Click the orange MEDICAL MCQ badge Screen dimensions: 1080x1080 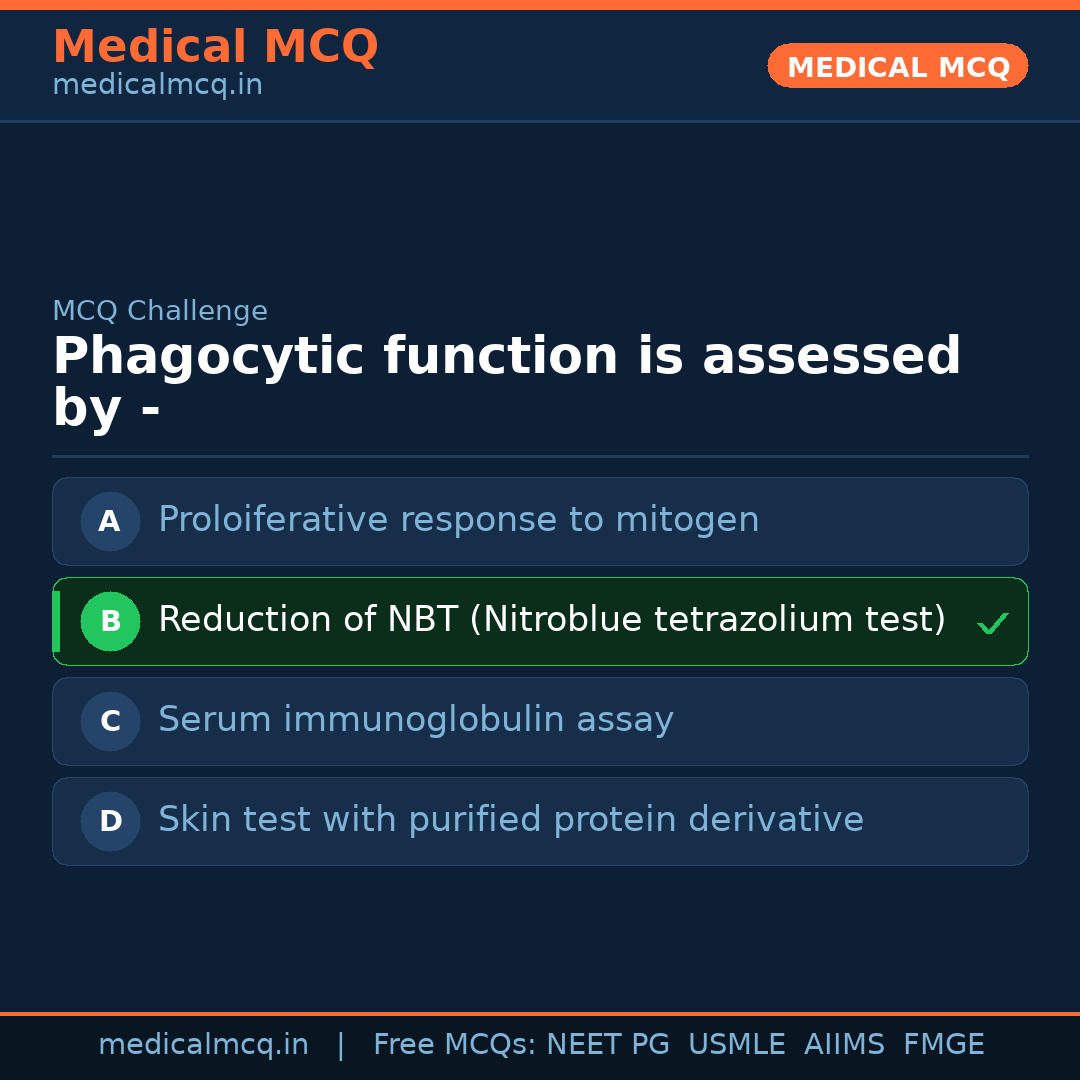pyautogui.click(x=897, y=66)
